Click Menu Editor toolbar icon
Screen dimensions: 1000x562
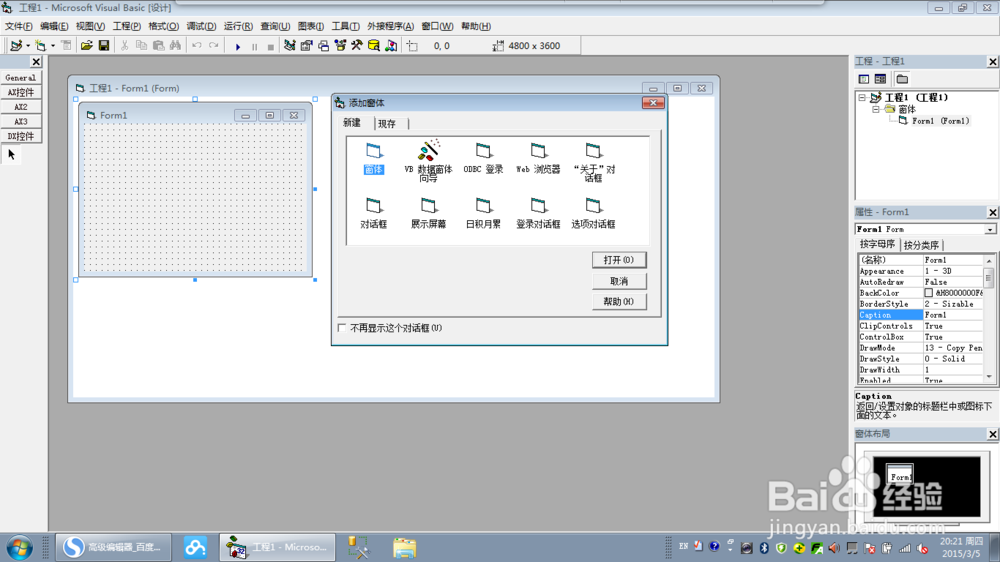66,45
